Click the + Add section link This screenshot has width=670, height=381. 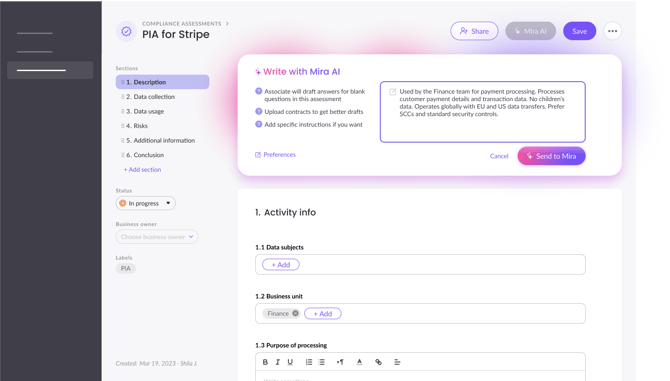pos(142,170)
